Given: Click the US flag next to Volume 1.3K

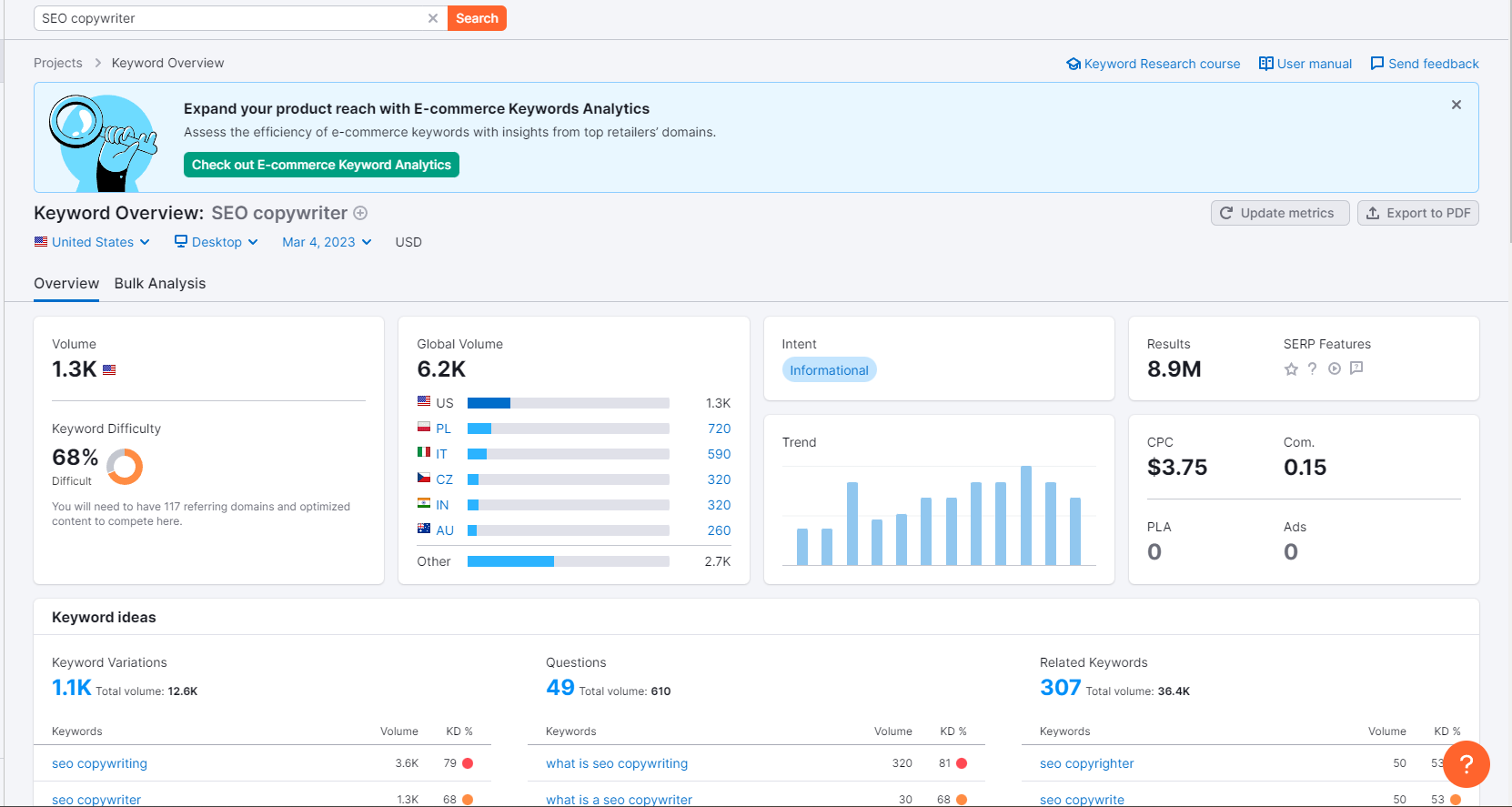Looking at the screenshot, I should [109, 369].
